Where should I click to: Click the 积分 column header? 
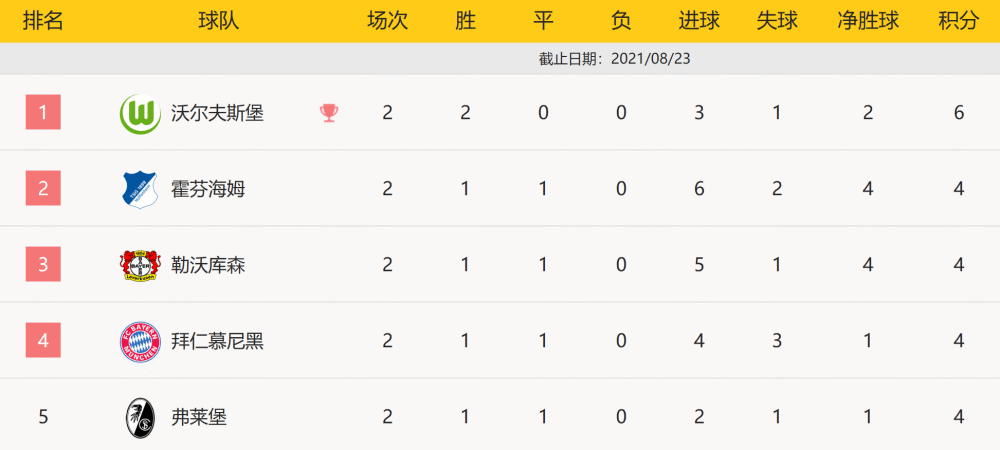(x=959, y=21)
